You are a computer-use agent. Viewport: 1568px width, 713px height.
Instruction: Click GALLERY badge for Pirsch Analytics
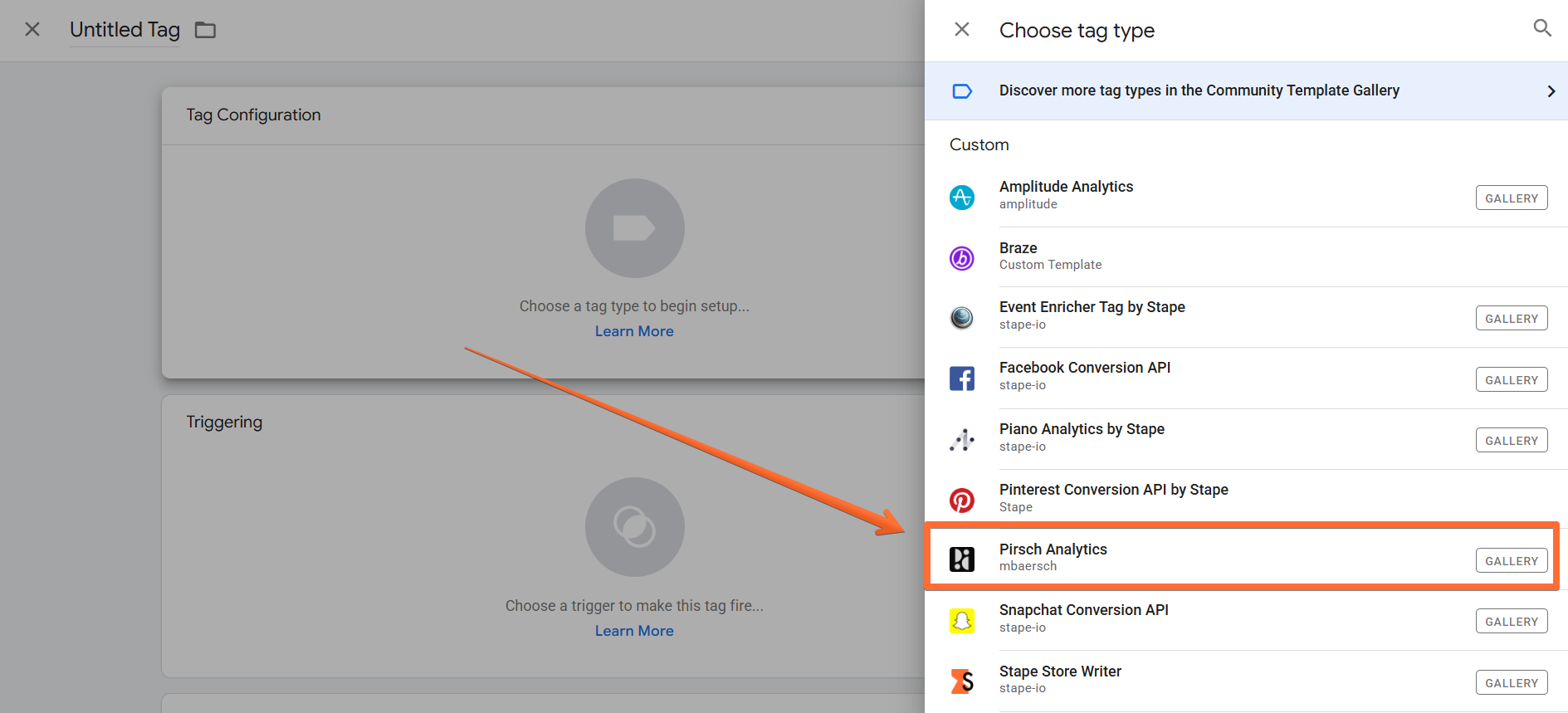[x=1511, y=561]
